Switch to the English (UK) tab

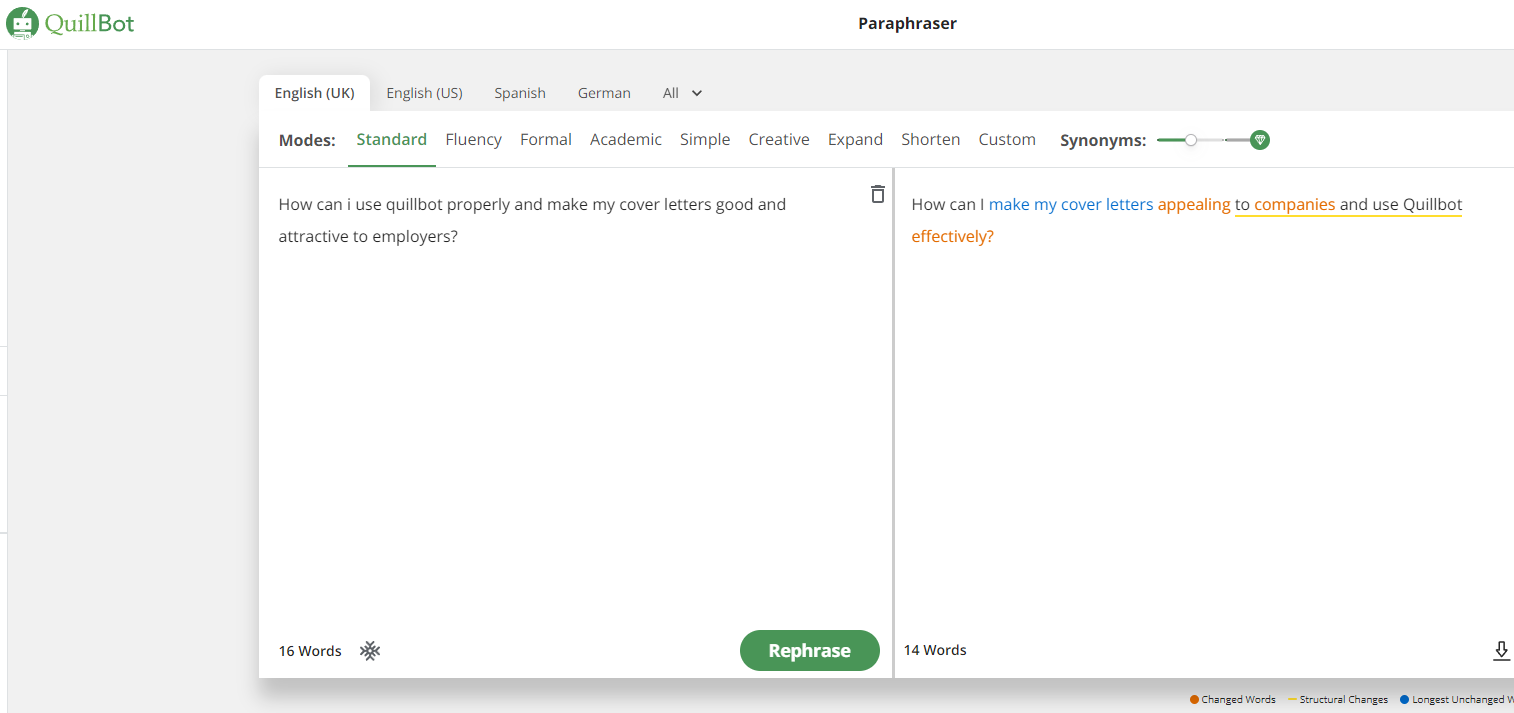[x=314, y=93]
